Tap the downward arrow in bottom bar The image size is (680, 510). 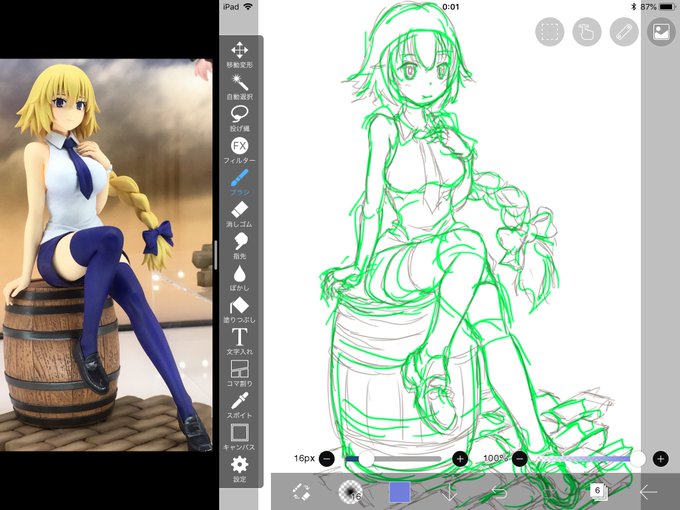[449, 492]
